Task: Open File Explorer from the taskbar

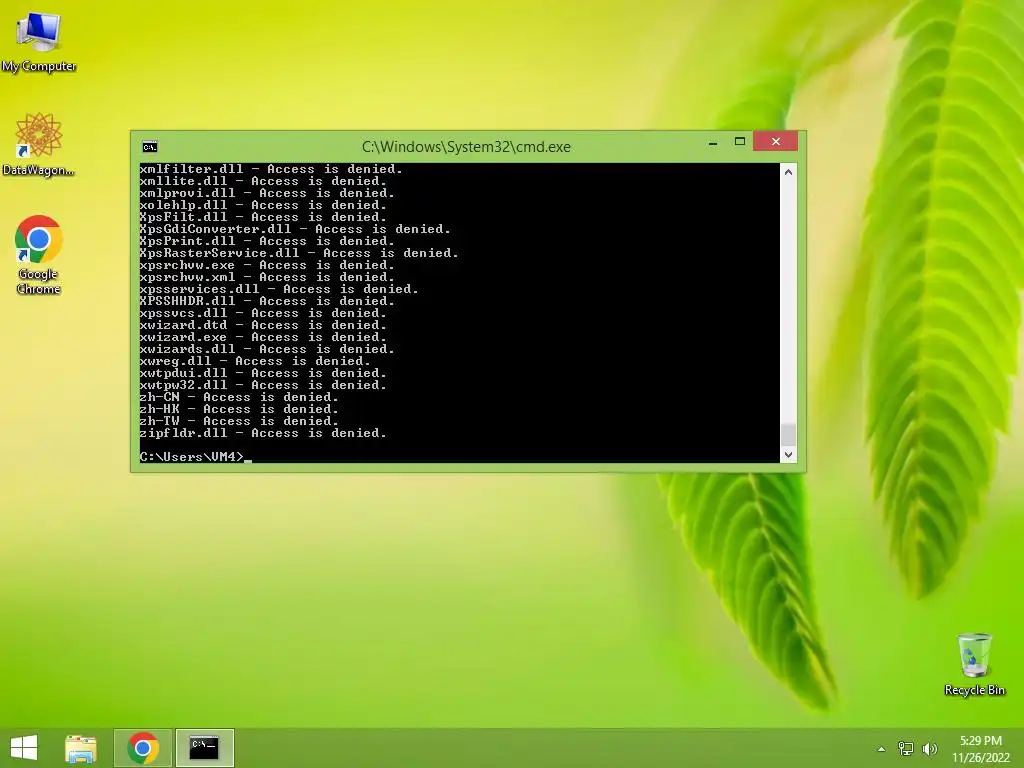Action: [81, 748]
